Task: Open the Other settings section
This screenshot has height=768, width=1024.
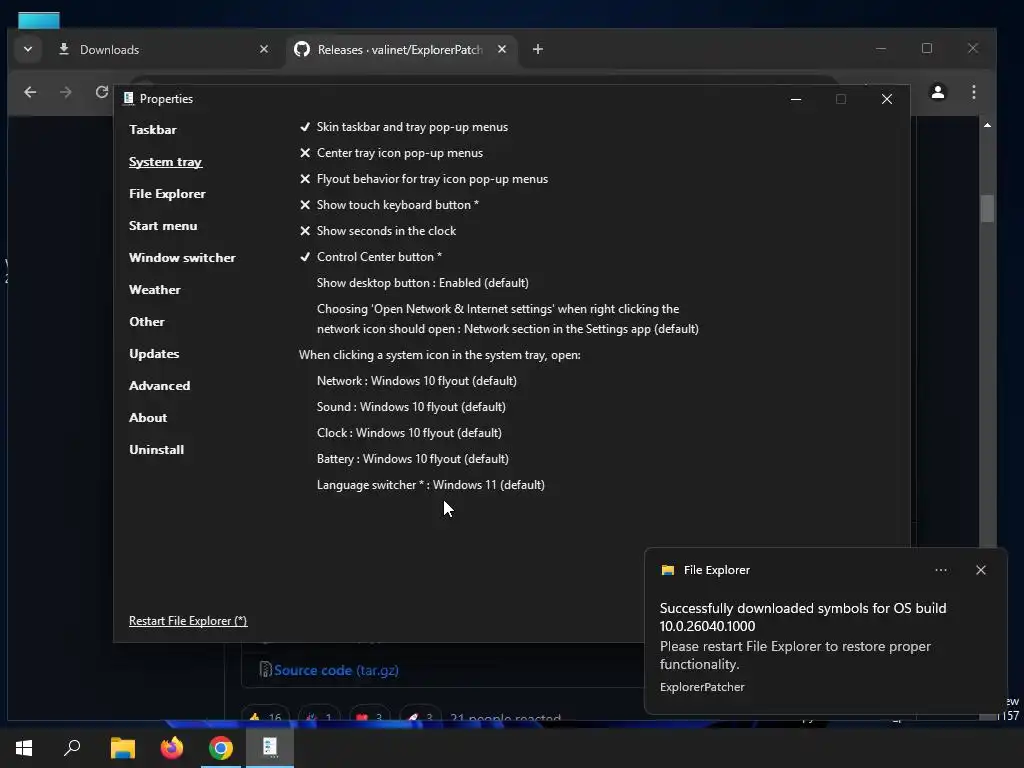Action: click(x=147, y=321)
